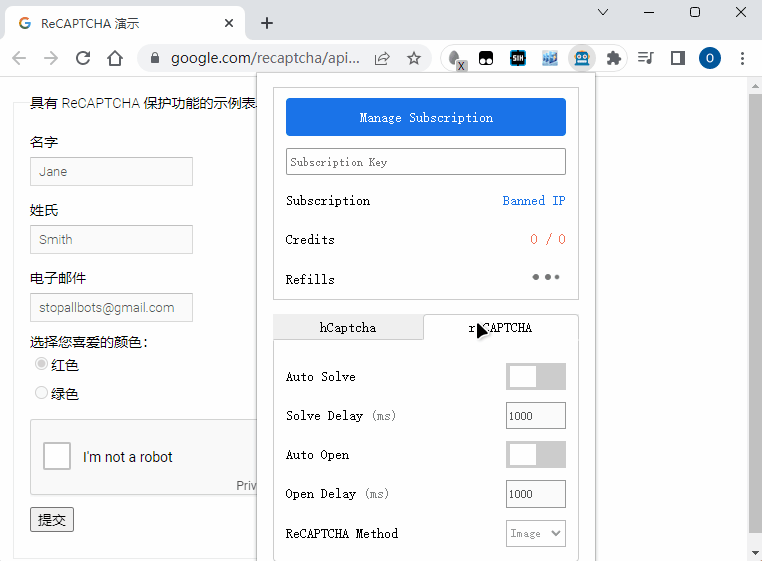The height and width of the screenshot is (561, 762).
Task: Open the profile avatar labeled O
Action: click(x=710, y=58)
